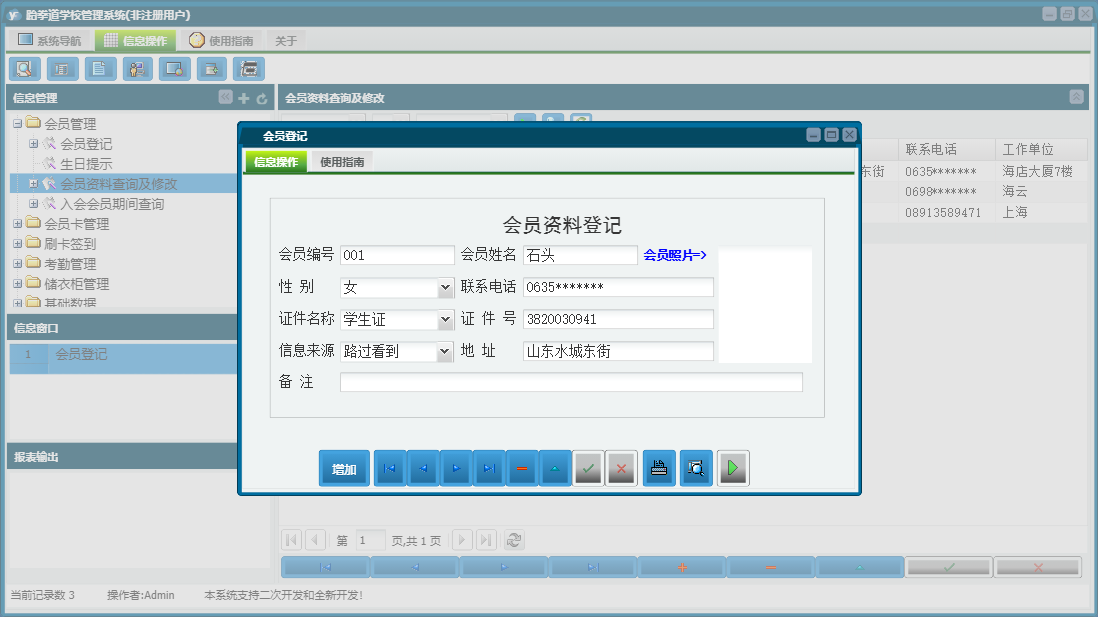Viewport: 1098px width, 617px height.
Task: Open the 关于 main tab
Action: (x=286, y=41)
